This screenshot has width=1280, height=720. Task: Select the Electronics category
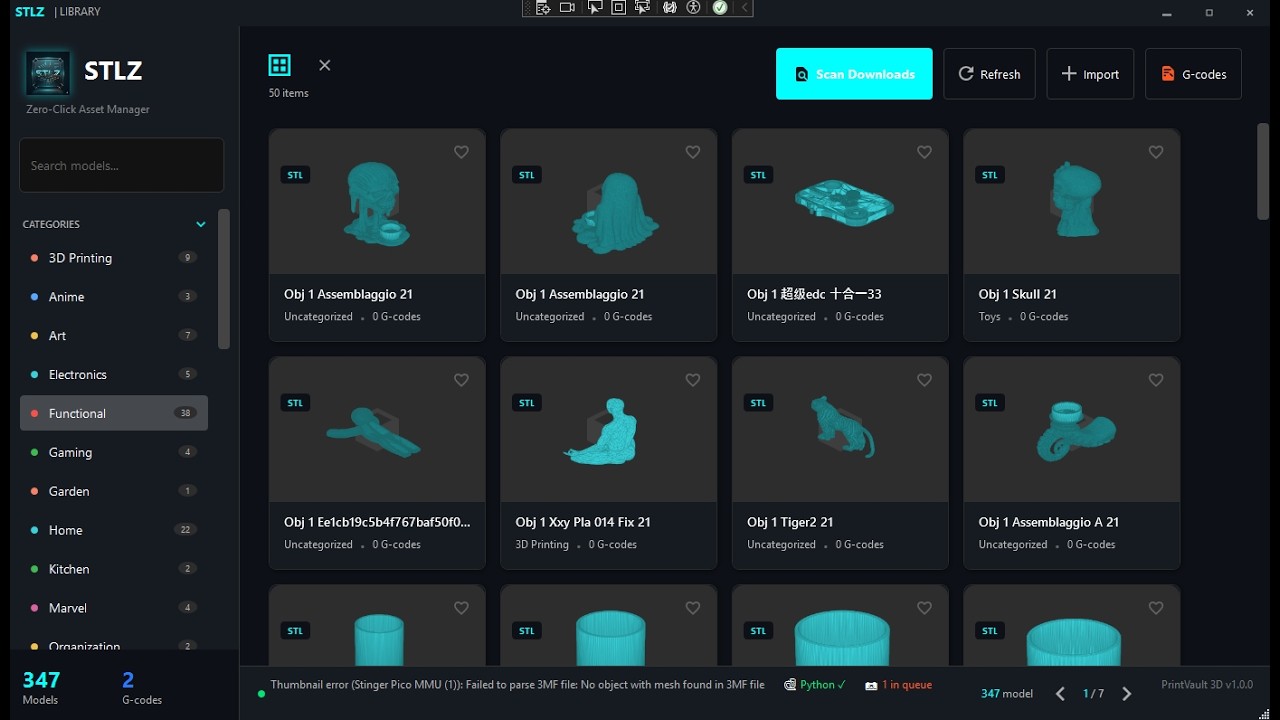tap(114, 374)
